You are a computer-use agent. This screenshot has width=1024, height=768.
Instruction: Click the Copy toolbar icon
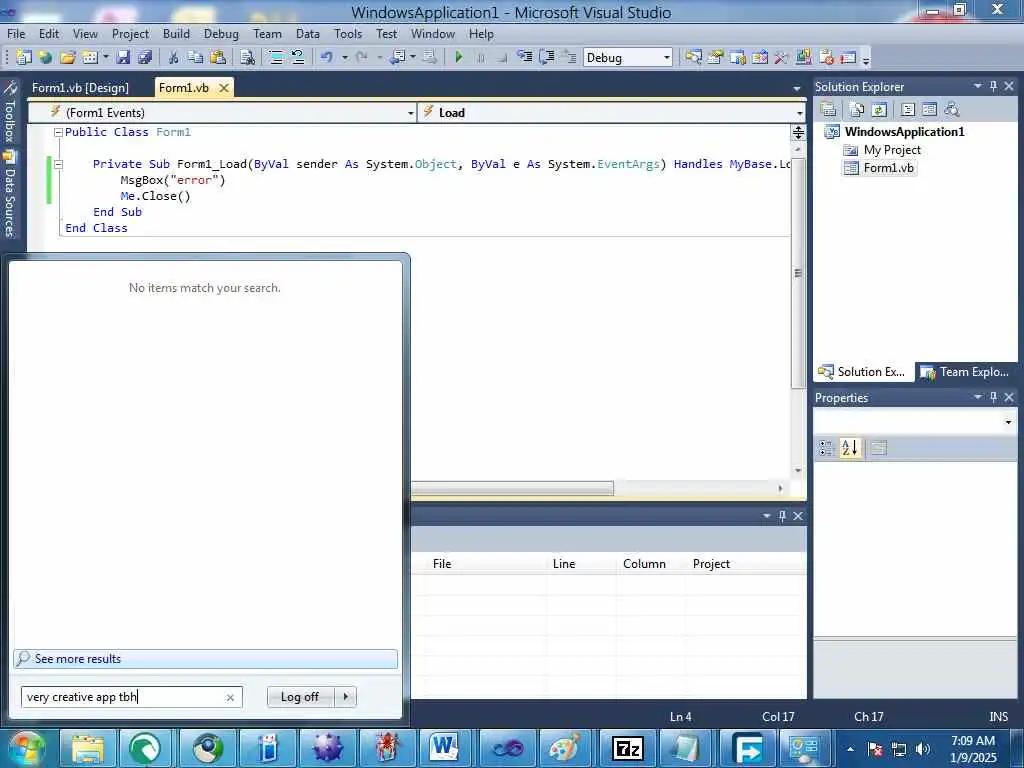[195, 57]
